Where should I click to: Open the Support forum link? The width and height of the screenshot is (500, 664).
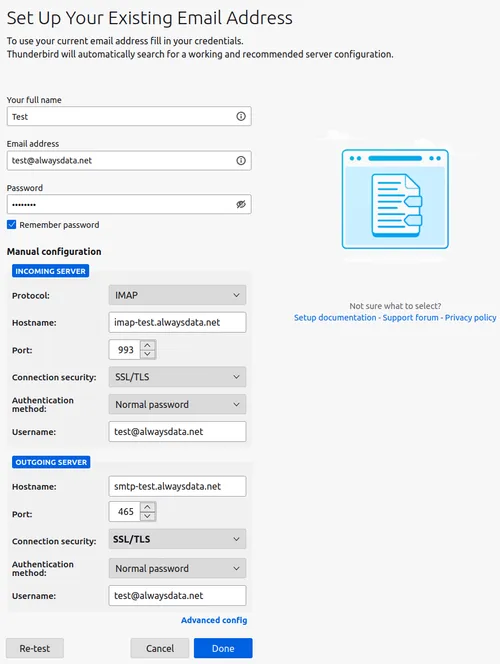coord(411,318)
